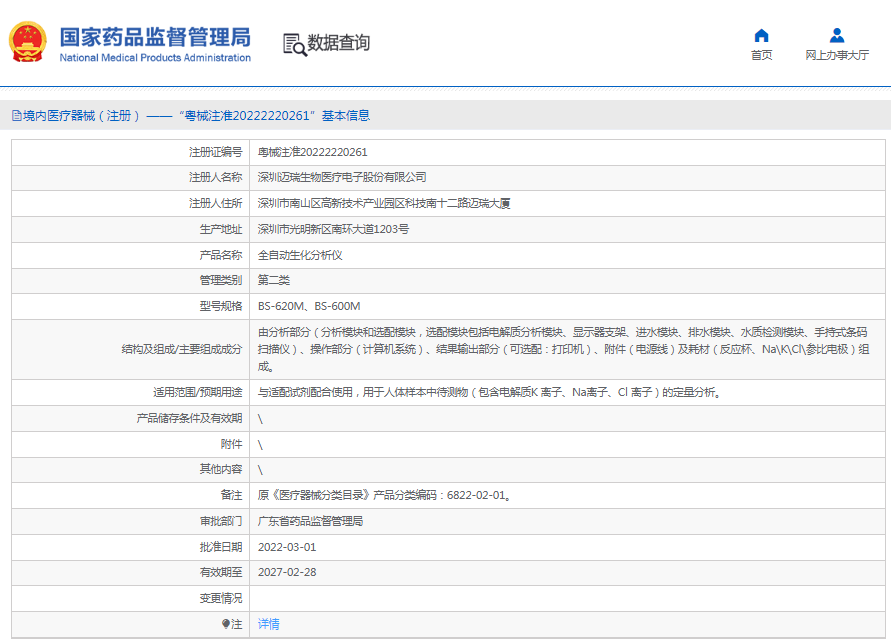Click the 首页 text label
891x643 pixels.
click(x=761, y=55)
